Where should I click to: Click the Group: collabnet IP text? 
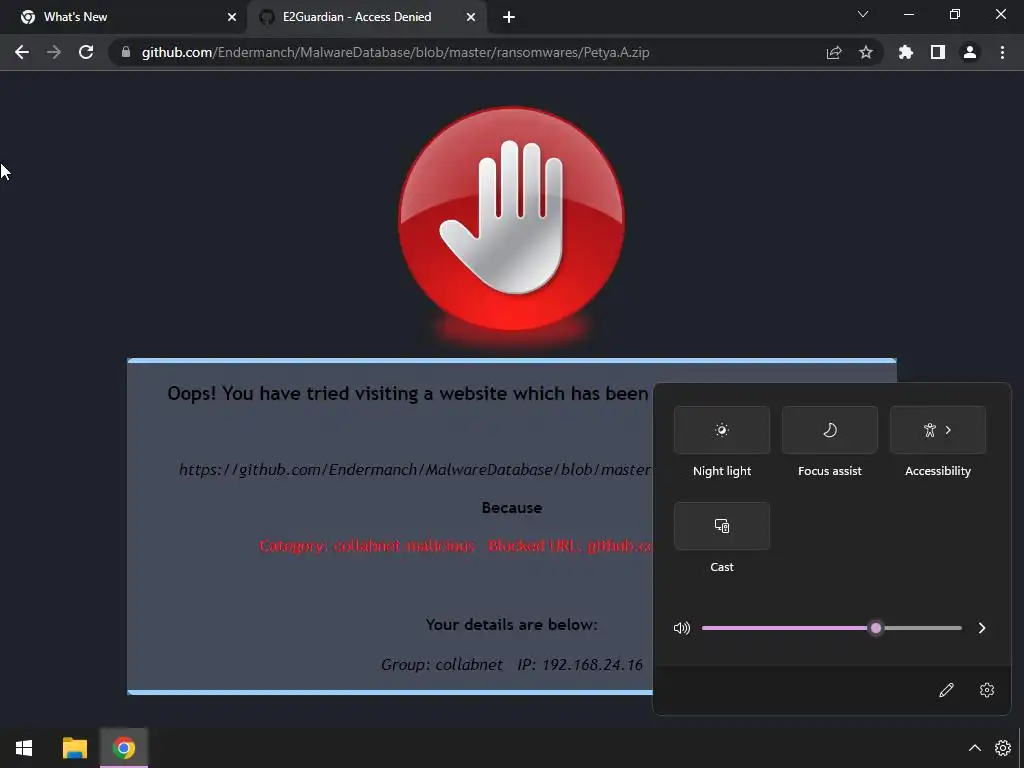pos(512,665)
